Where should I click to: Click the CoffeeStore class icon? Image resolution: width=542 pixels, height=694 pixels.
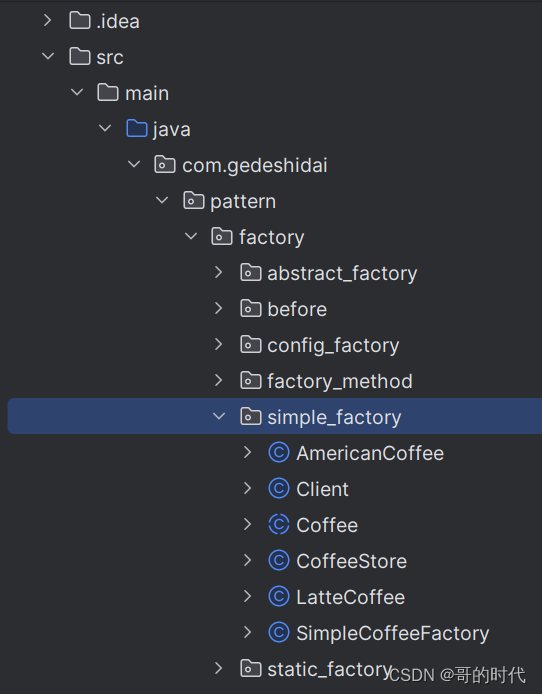point(279,561)
